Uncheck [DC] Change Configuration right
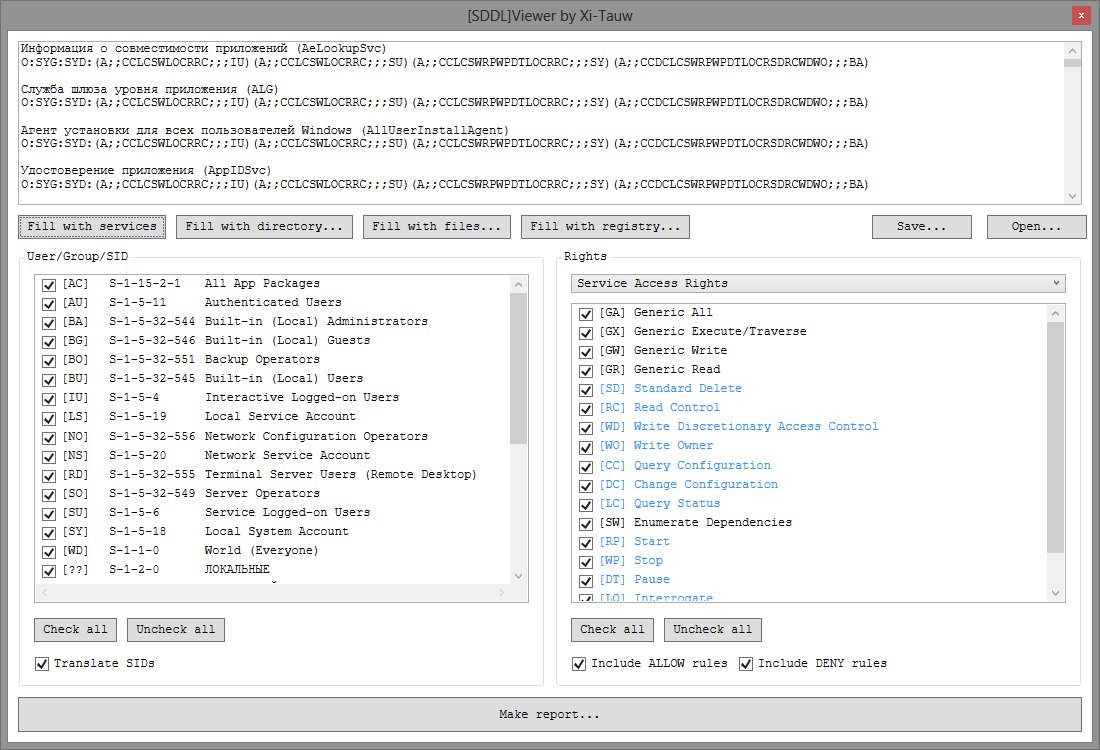The image size is (1100, 750). point(586,486)
